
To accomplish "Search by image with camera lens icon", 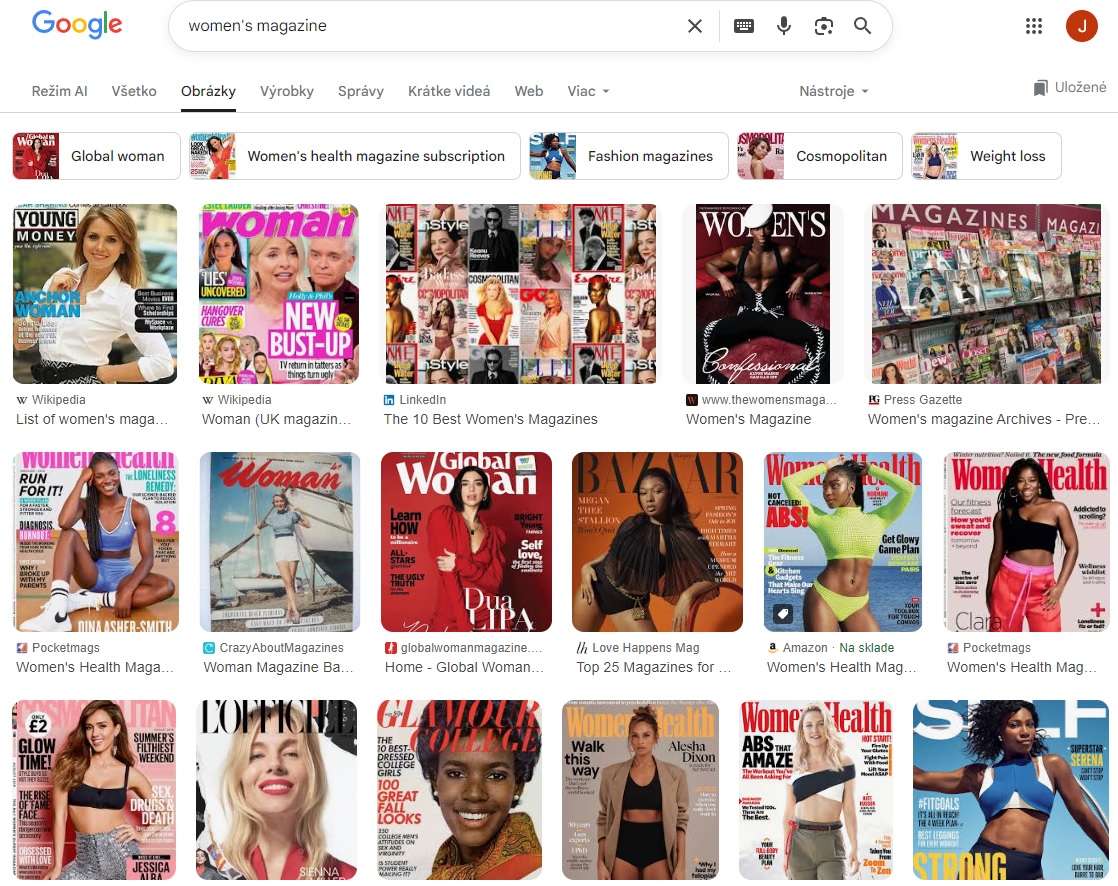I will click(x=824, y=26).
